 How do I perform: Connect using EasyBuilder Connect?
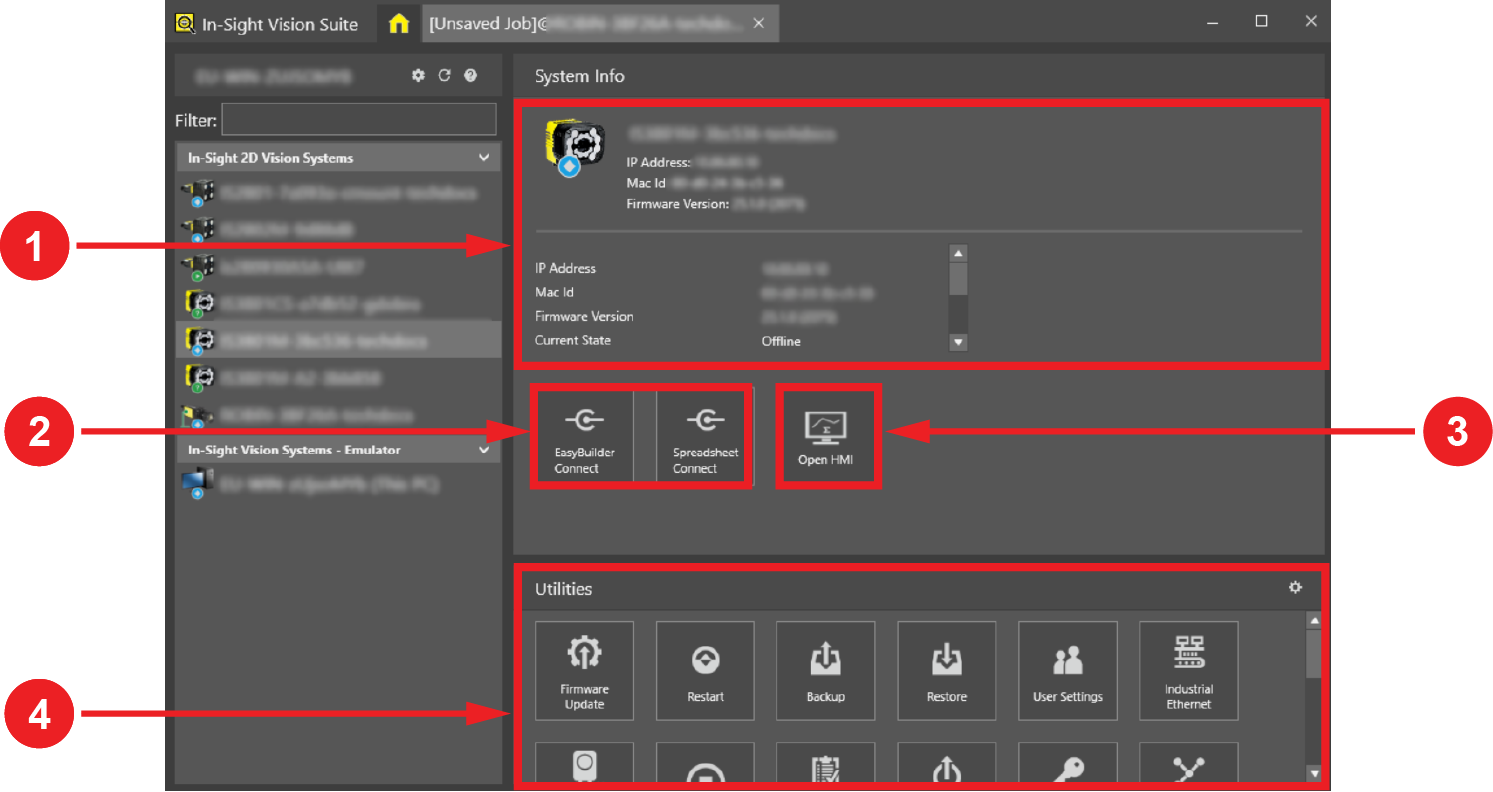click(583, 438)
